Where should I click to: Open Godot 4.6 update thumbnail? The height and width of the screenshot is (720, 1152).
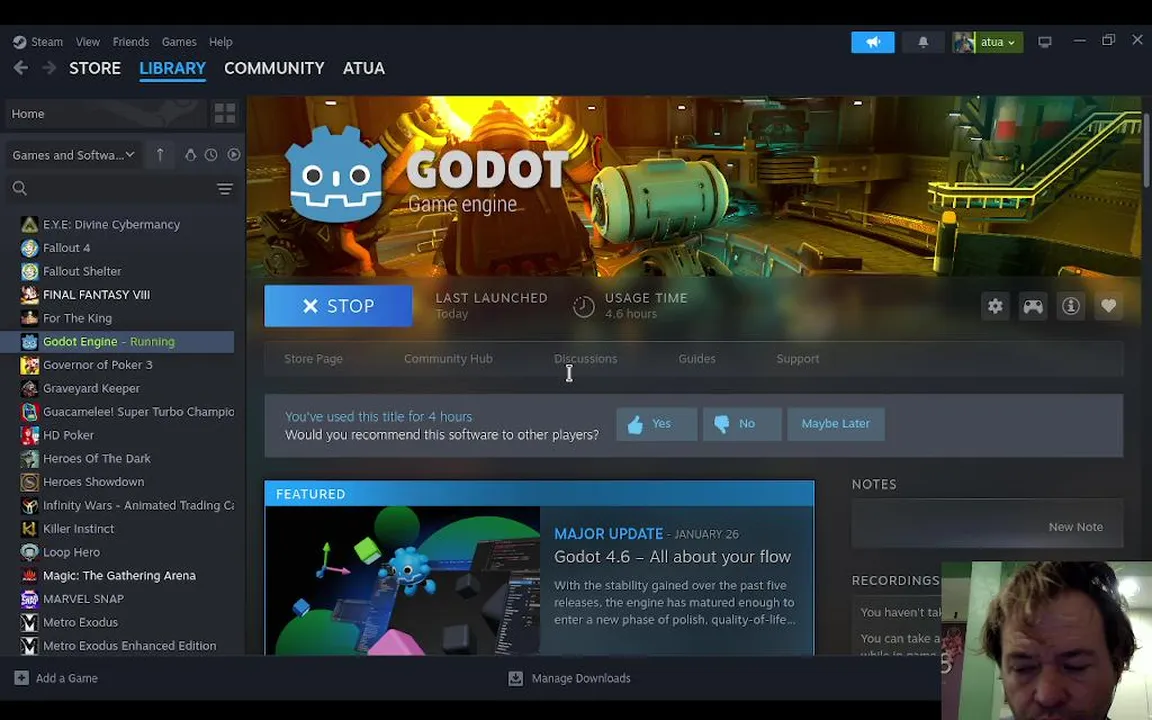coord(403,580)
